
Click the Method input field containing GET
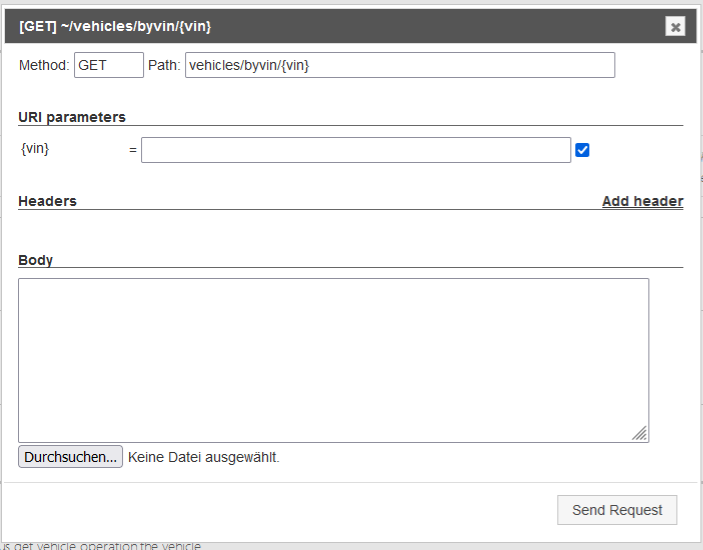click(x=108, y=65)
